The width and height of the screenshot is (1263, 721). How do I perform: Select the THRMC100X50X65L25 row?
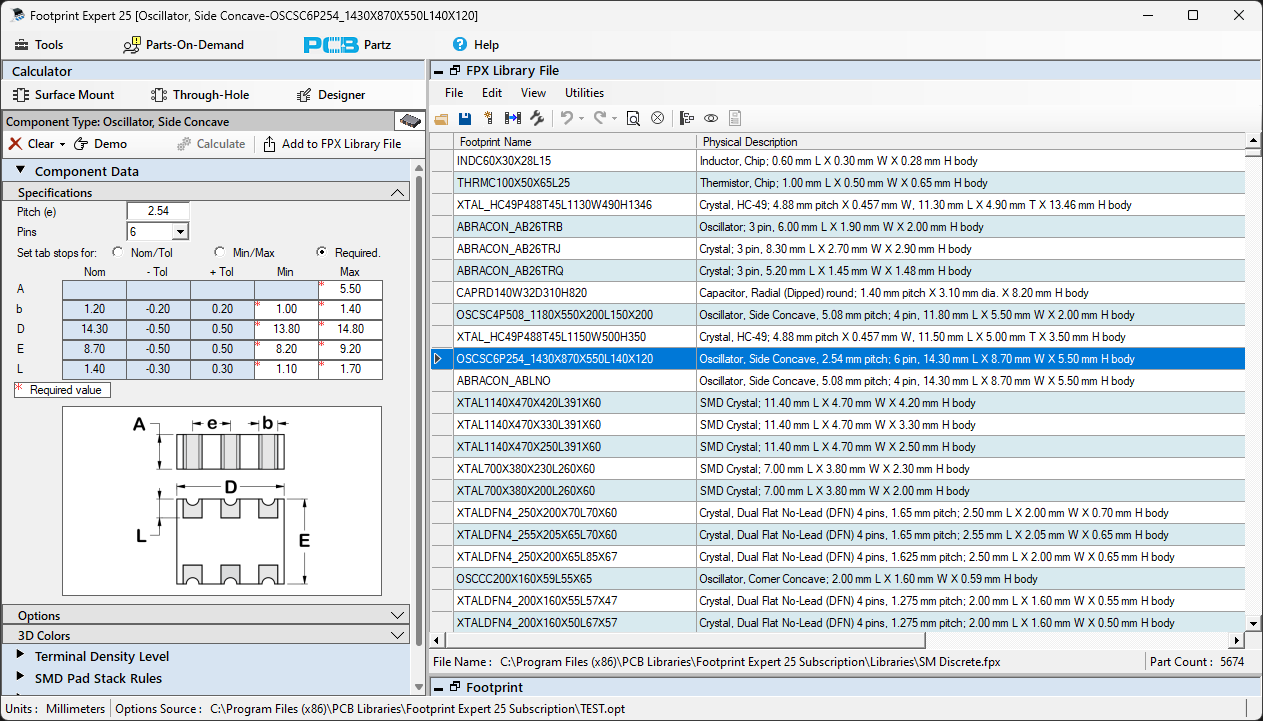[x=838, y=183]
